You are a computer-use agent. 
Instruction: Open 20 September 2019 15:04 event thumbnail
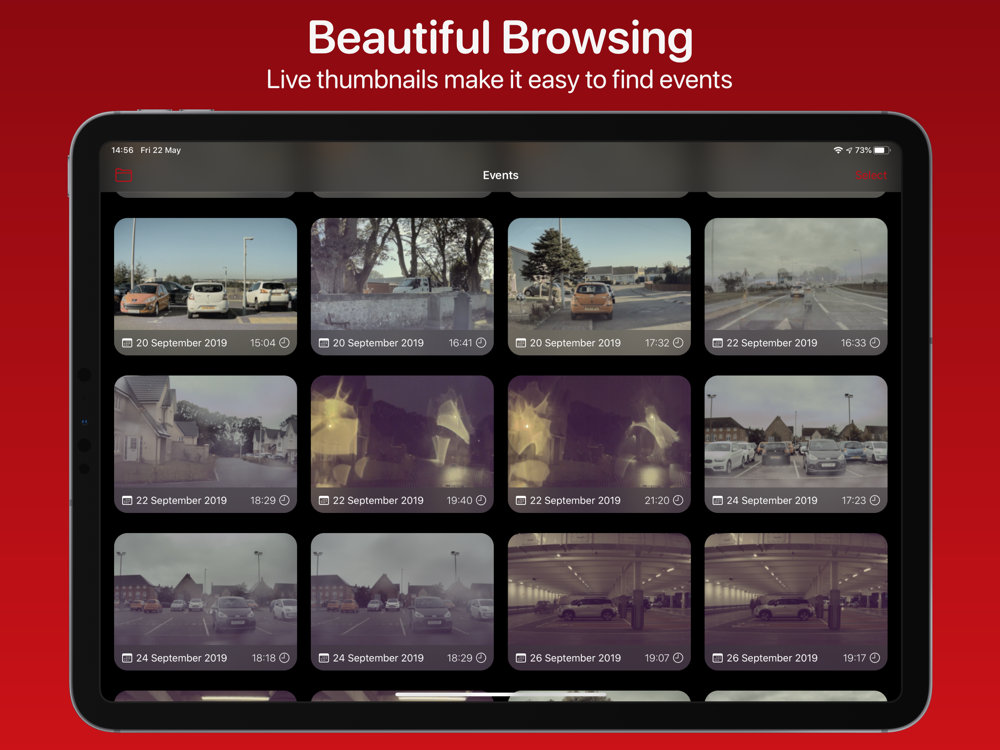[x=205, y=286]
